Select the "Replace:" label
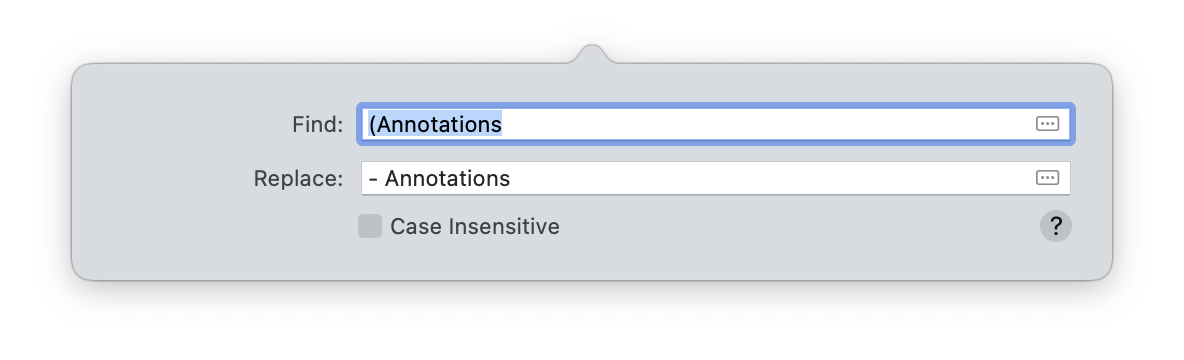 (x=298, y=178)
